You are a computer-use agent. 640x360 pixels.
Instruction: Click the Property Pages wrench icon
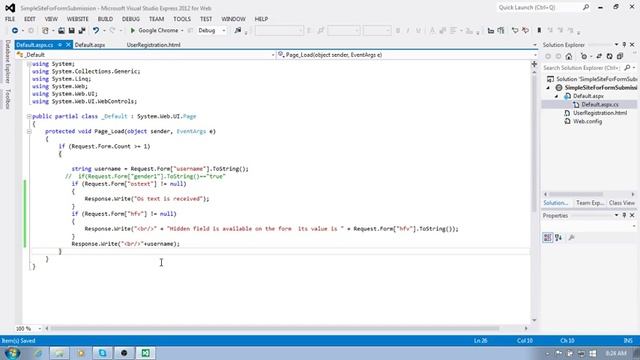571,238
